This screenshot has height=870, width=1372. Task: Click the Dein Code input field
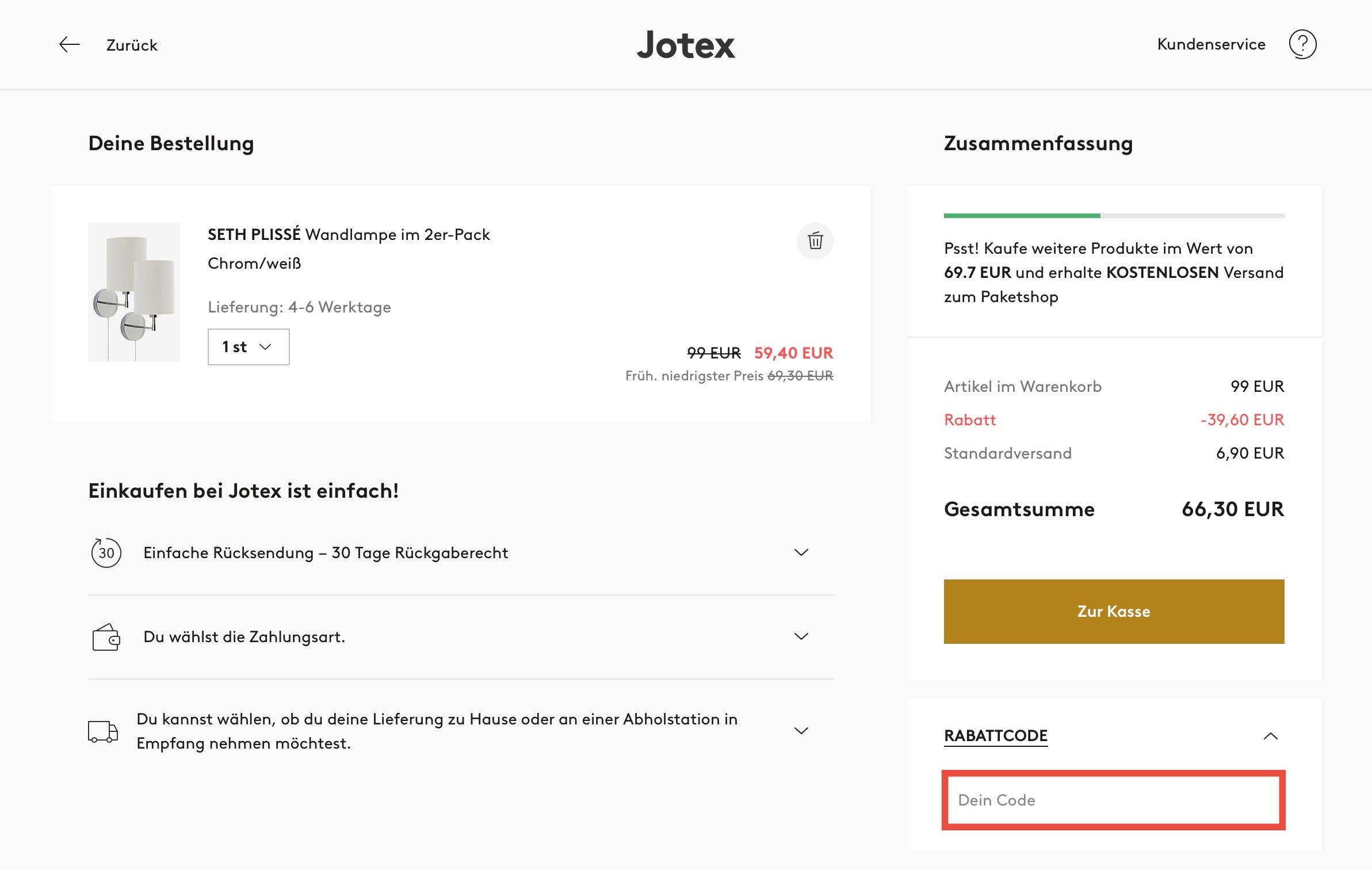[1113, 800]
